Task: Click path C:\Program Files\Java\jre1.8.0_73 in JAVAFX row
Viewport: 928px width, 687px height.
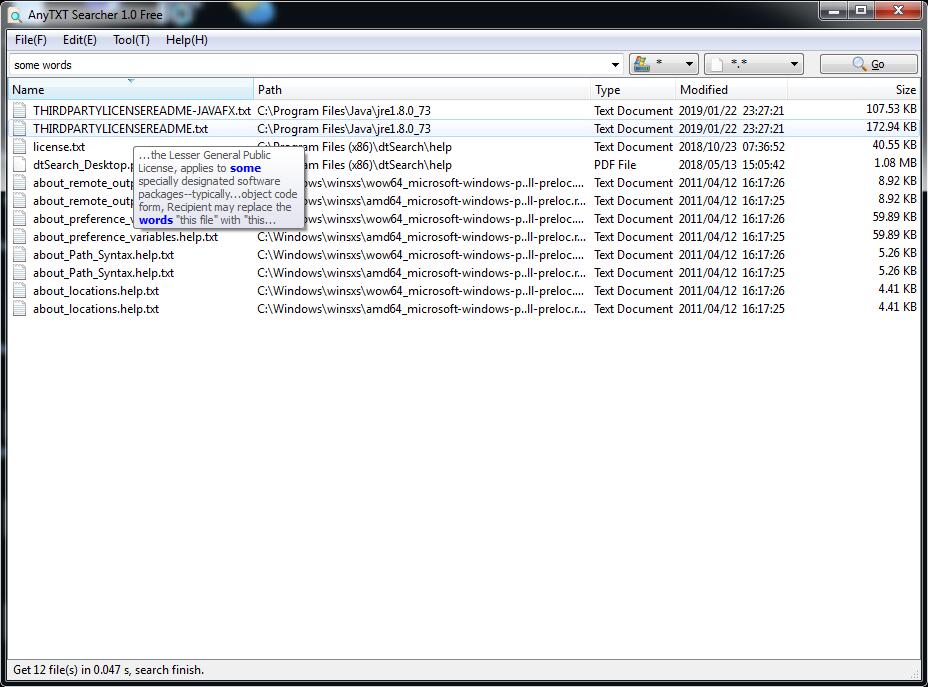Action: [344, 111]
